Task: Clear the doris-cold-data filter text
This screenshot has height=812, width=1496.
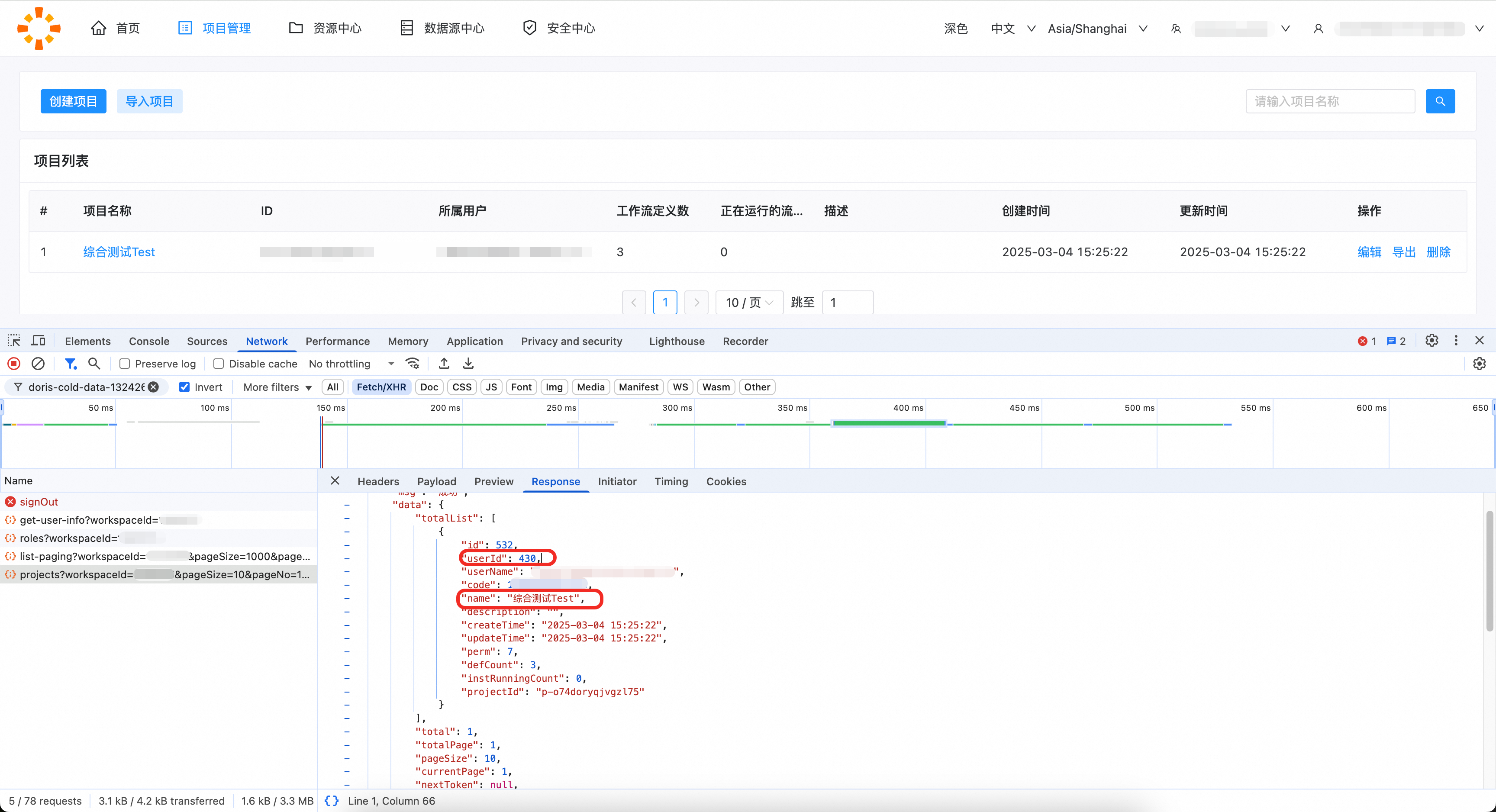Action: [153, 387]
